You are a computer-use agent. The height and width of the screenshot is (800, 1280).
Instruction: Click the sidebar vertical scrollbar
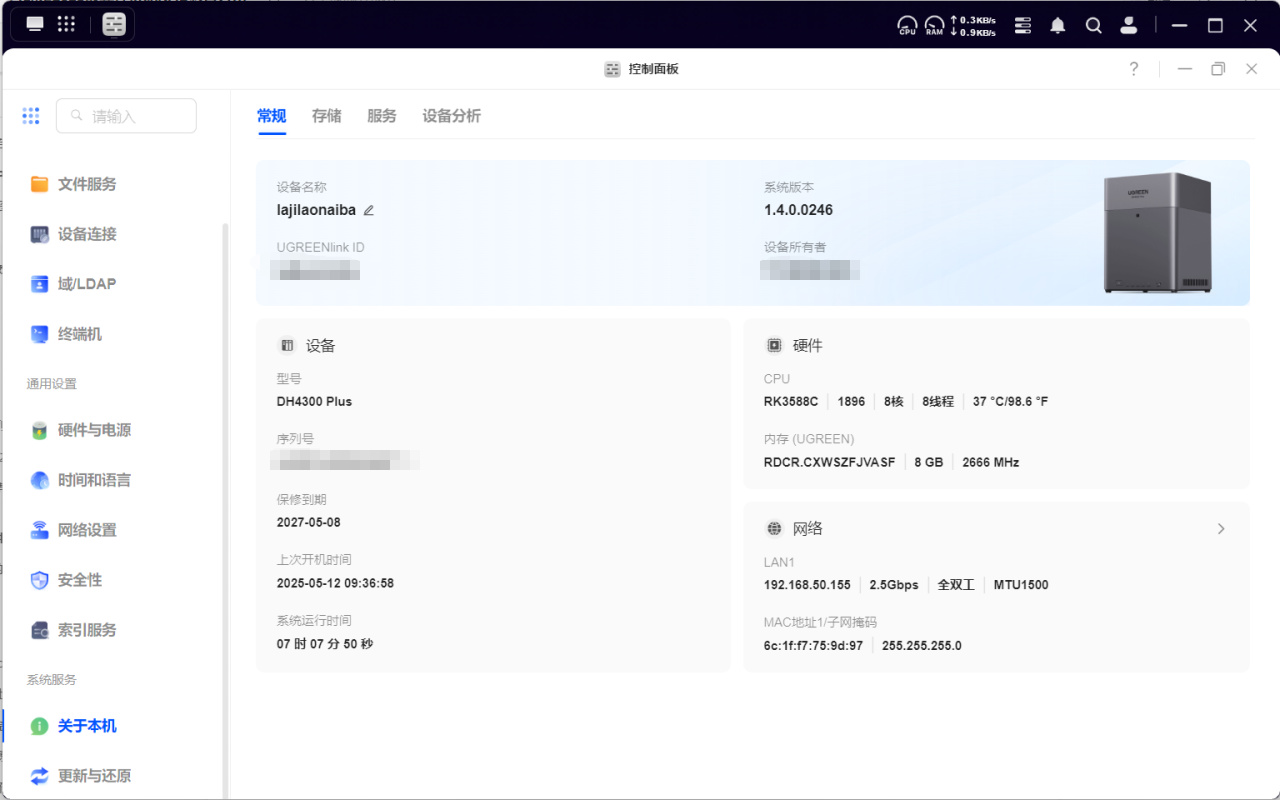pyautogui.click(x=225, y=510)
